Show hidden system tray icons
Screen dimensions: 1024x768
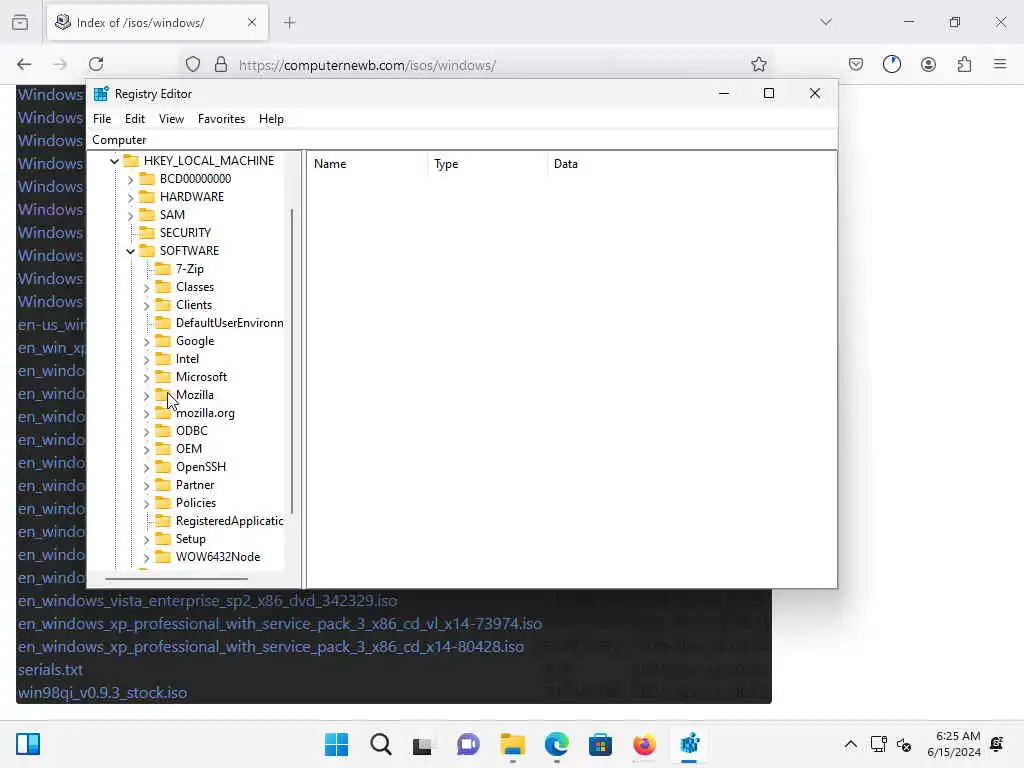click(x=850, y=744)
